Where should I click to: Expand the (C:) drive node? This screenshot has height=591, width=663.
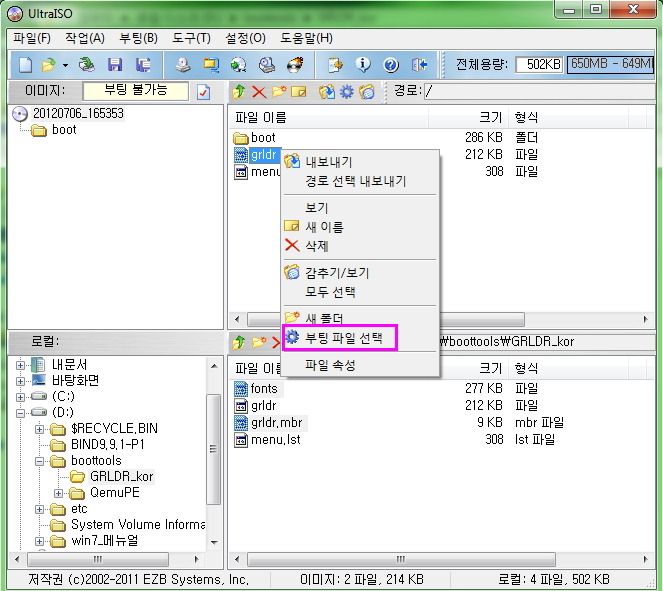click(x=20, y=397)
